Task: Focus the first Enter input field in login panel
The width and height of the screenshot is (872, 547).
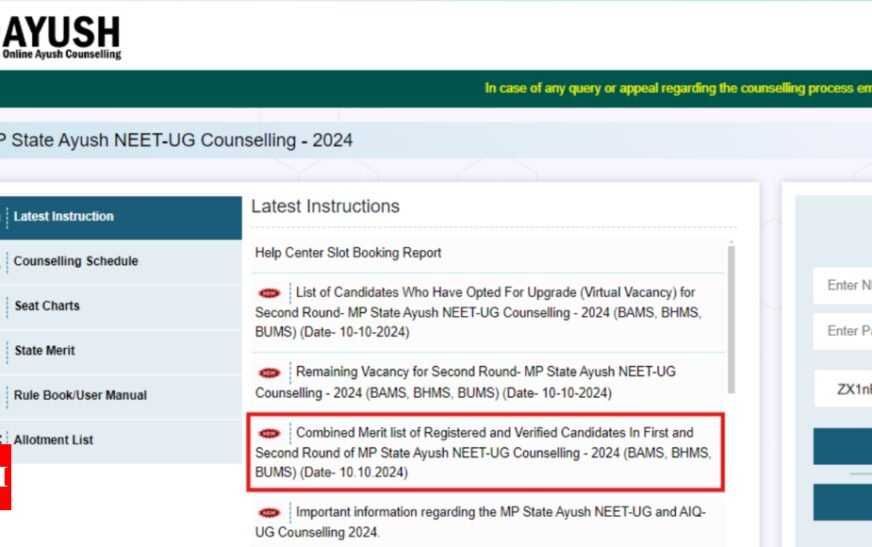Action: (843, 286)
